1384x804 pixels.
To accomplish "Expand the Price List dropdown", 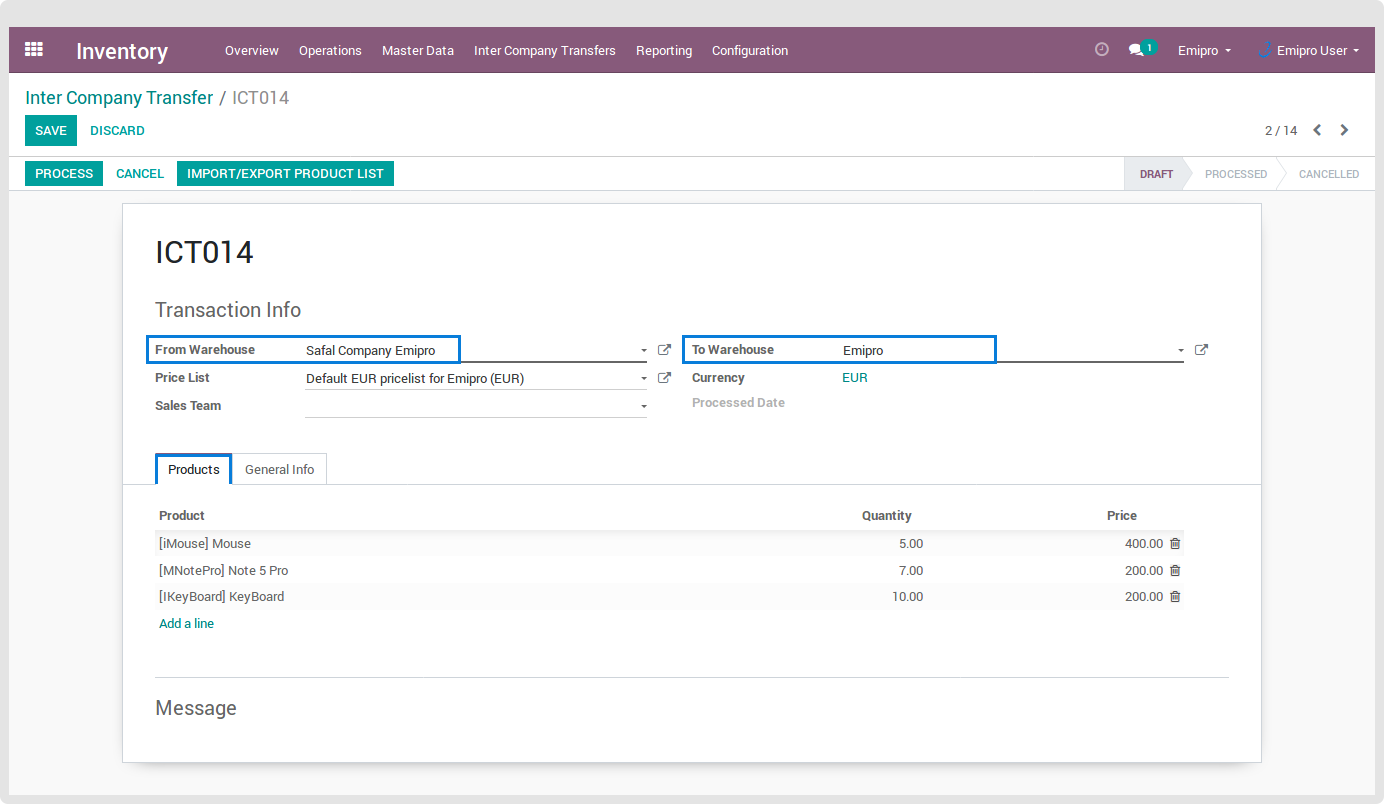I will (643, 379).
